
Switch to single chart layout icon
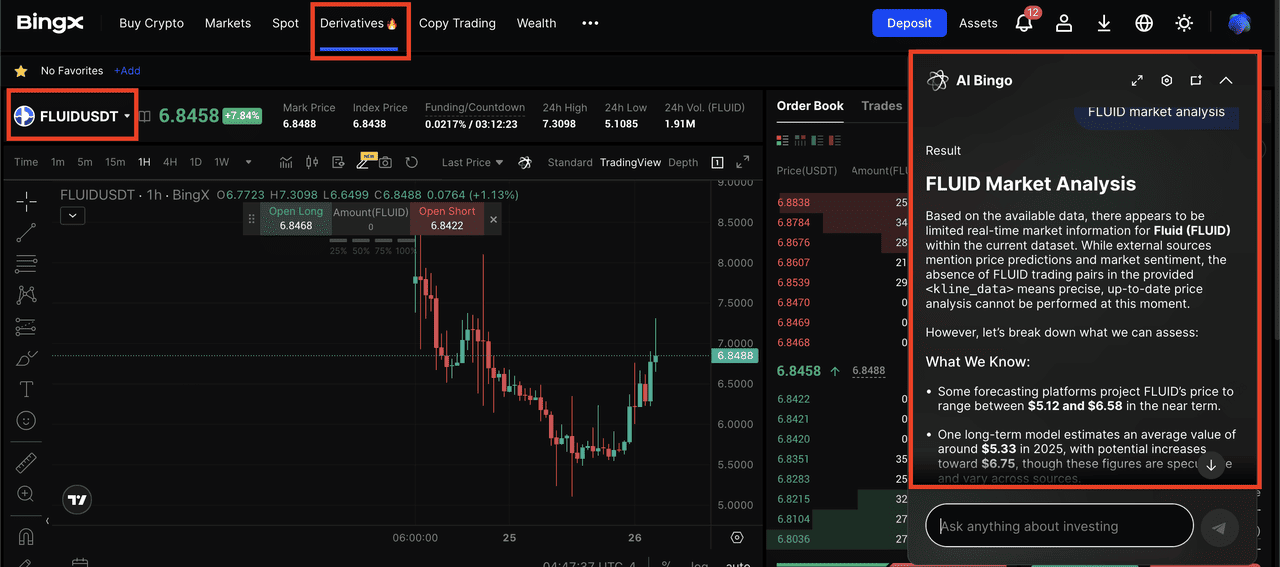coord(717,162)
